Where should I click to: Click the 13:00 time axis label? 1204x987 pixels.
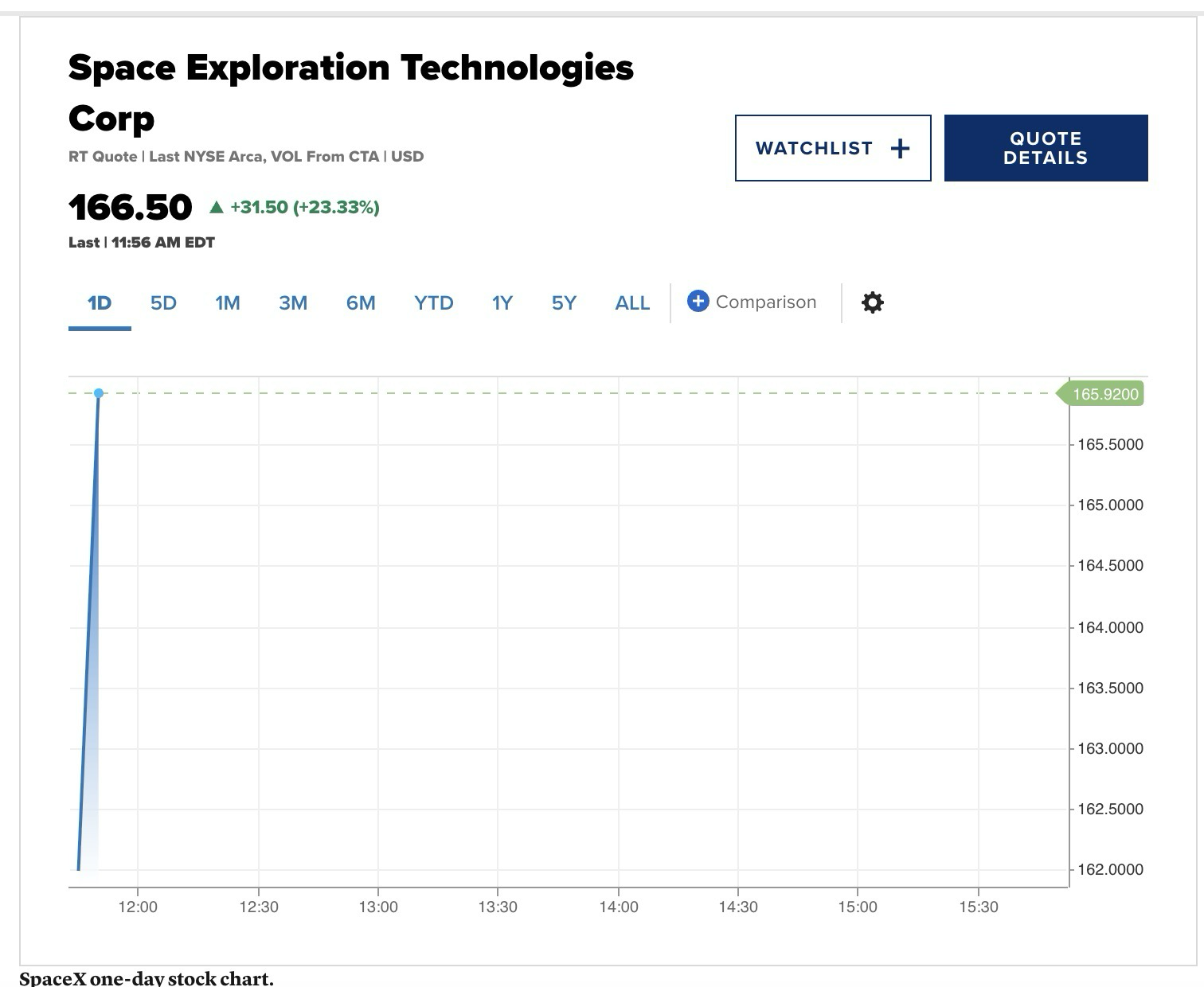(x=378, y=907)
